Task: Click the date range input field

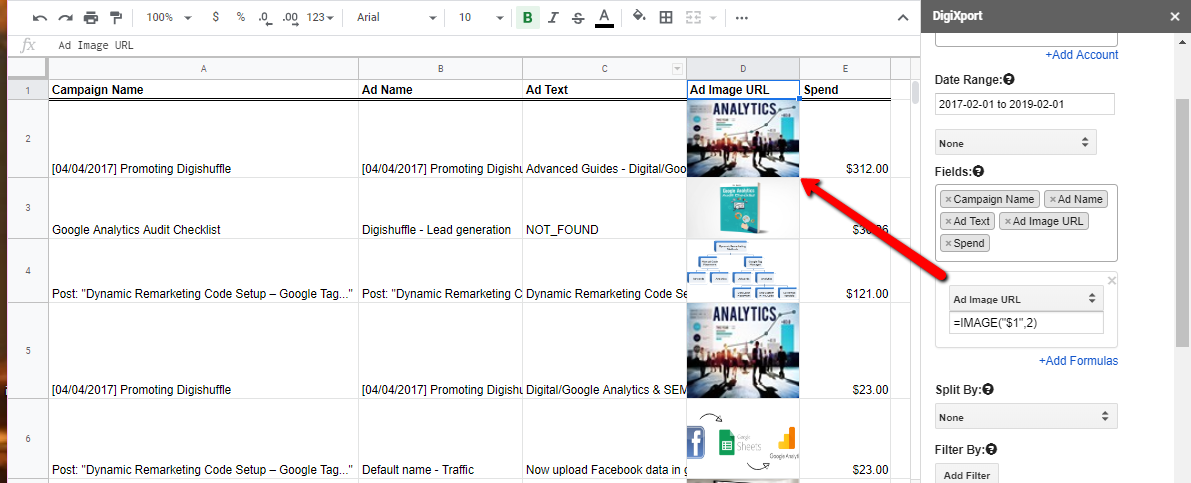Action: point(1025,103)
